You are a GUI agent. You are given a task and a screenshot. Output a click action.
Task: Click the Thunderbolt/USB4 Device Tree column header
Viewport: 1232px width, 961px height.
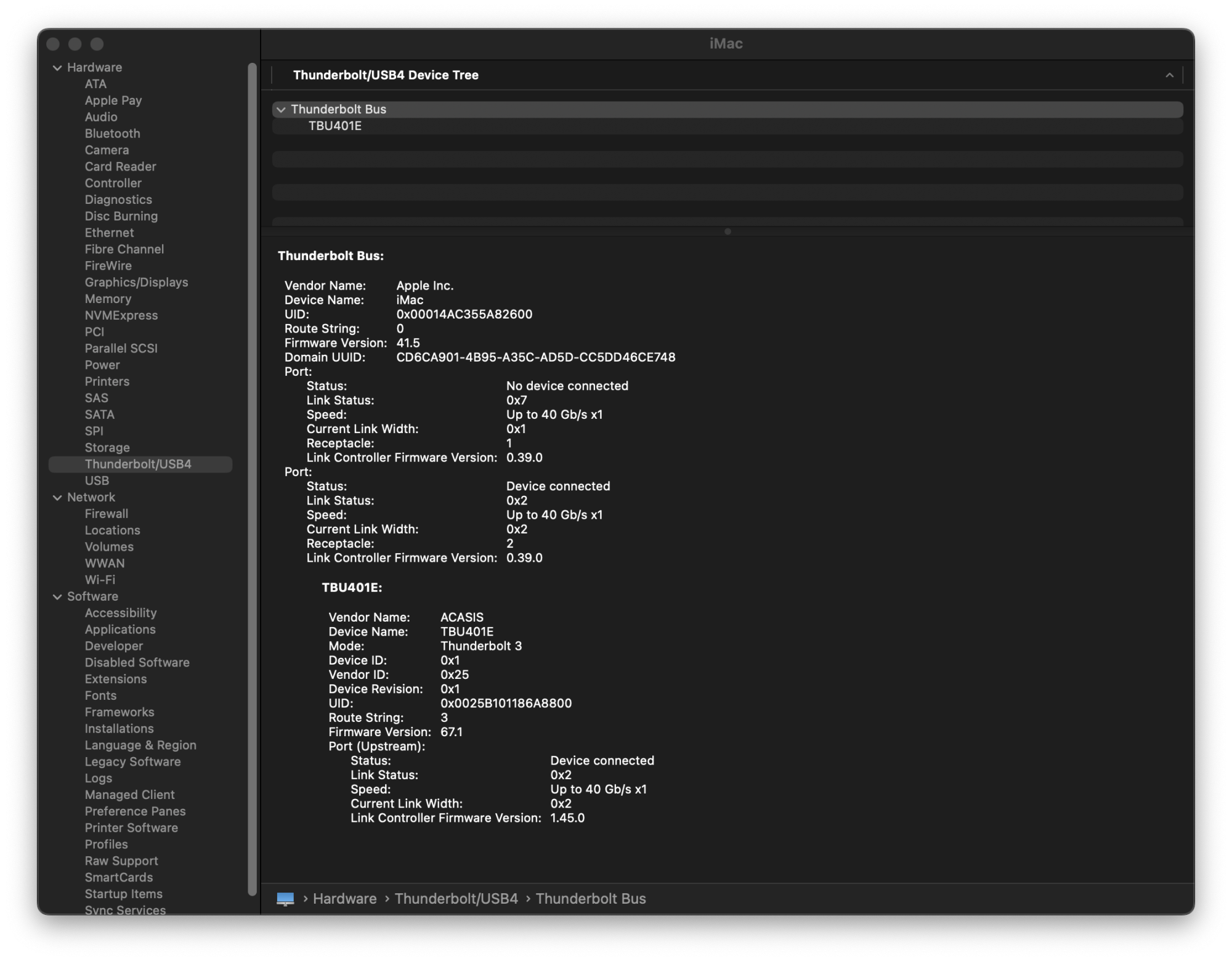tap(386, 75)
